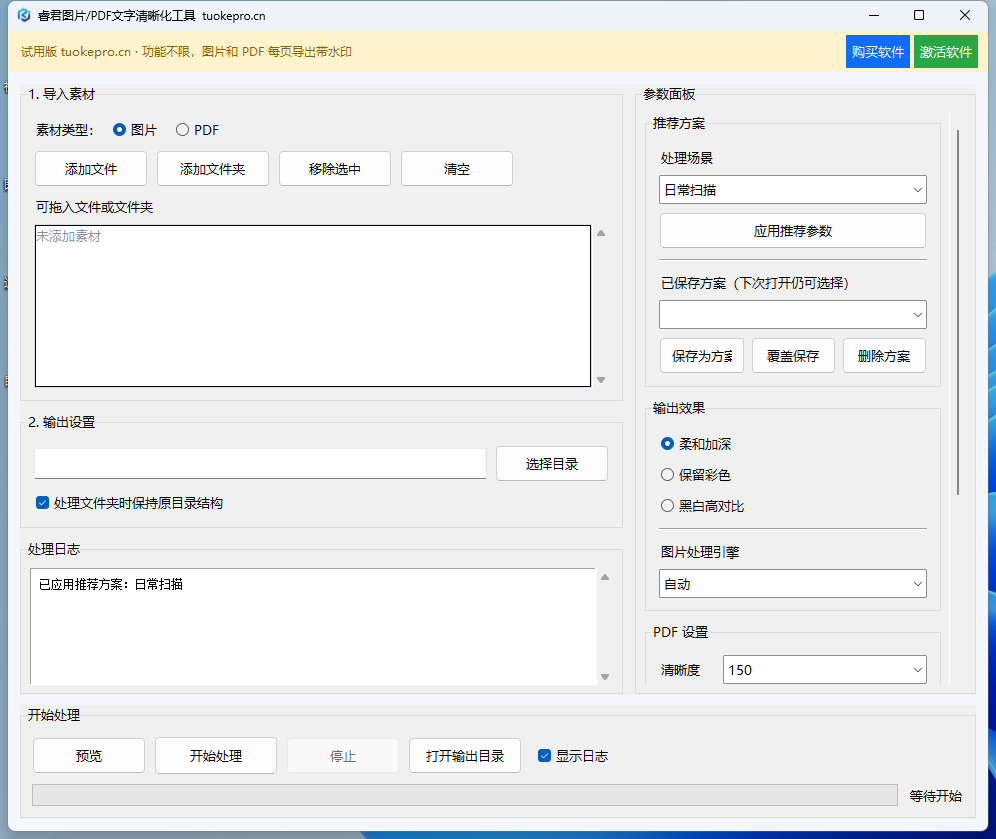Click the parameter panel vertical scrollbar

click(958, 312)
